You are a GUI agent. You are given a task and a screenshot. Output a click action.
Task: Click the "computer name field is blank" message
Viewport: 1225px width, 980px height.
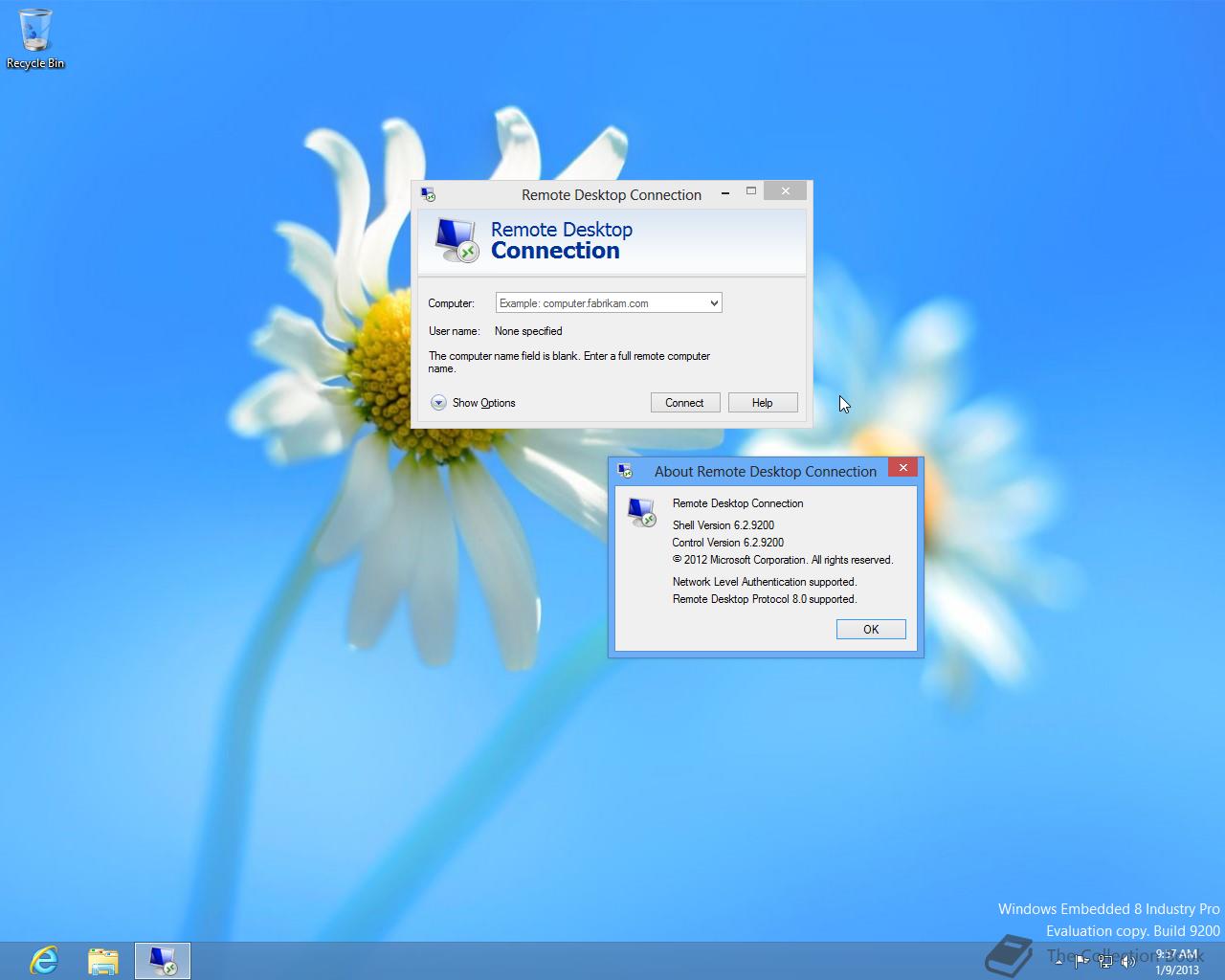(x=569, y=362)
